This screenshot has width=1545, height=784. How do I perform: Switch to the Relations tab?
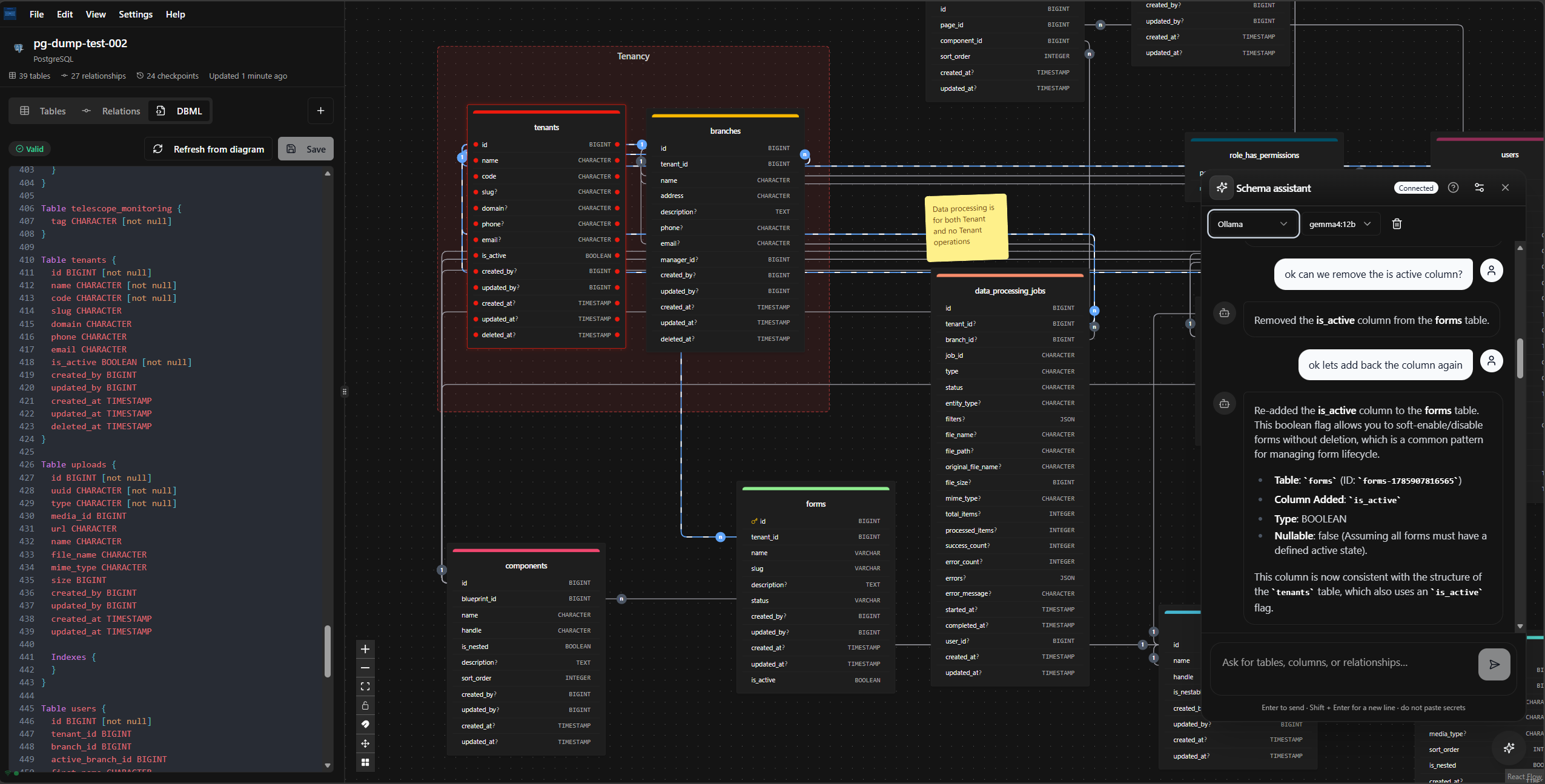coord(111,111)
